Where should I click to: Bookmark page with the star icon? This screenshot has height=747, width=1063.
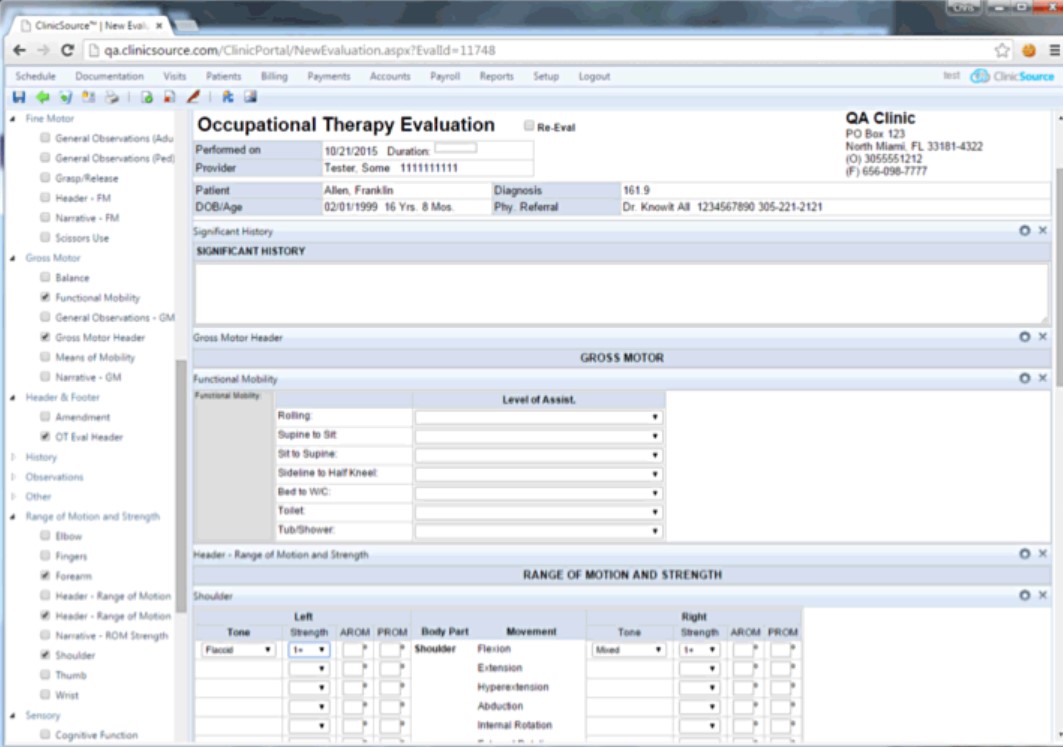click(1002, 50)
